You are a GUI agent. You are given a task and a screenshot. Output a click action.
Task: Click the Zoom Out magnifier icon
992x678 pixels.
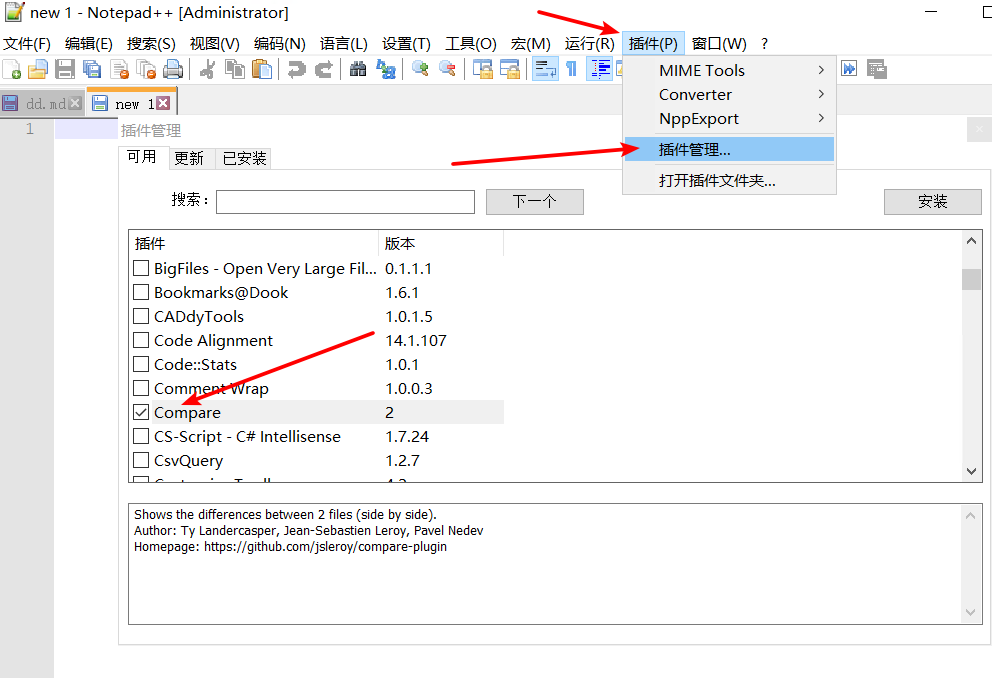447,69
